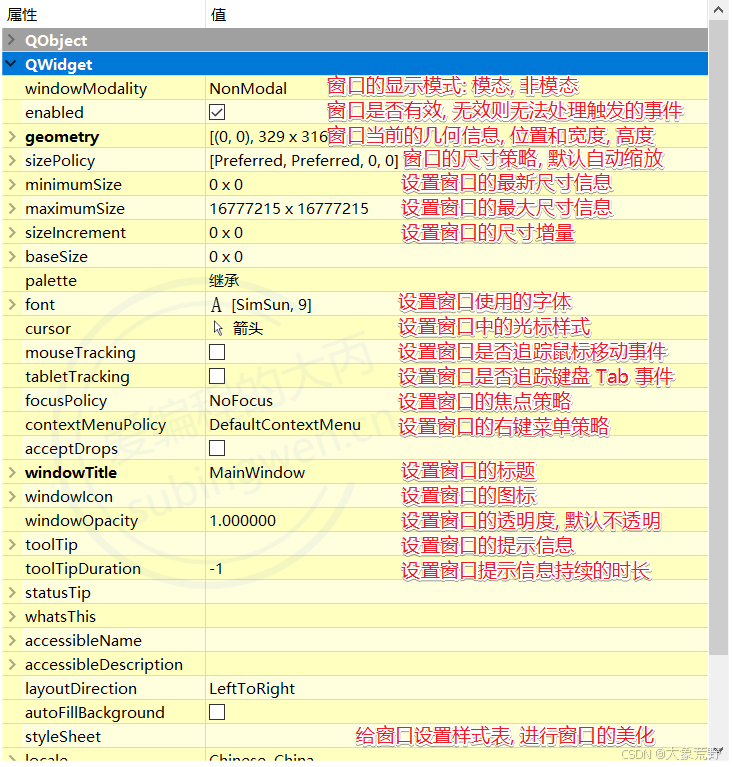Click the font letter A icon
The width and height of the screenshot is (732, 767).
(216, 305)
